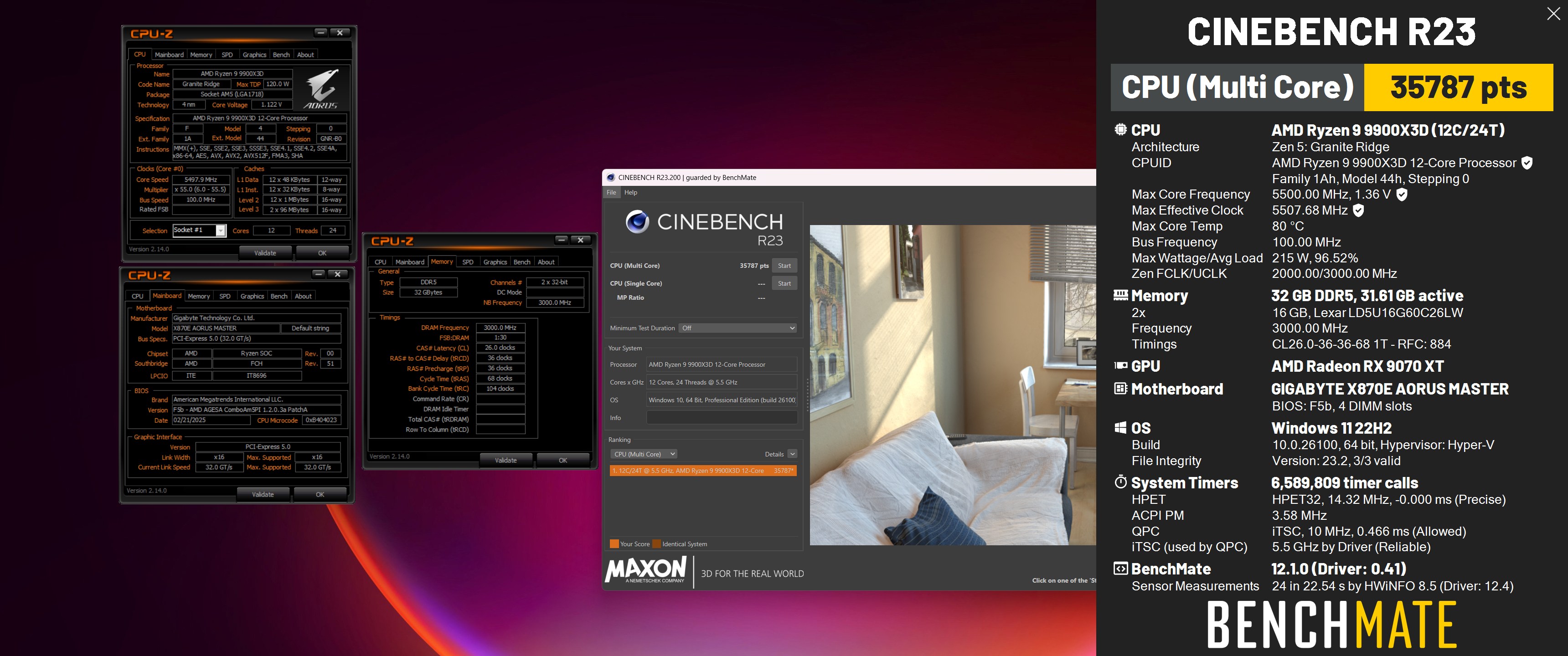Expand the Details dropdown arrow in Ranking

click(792, 454)
